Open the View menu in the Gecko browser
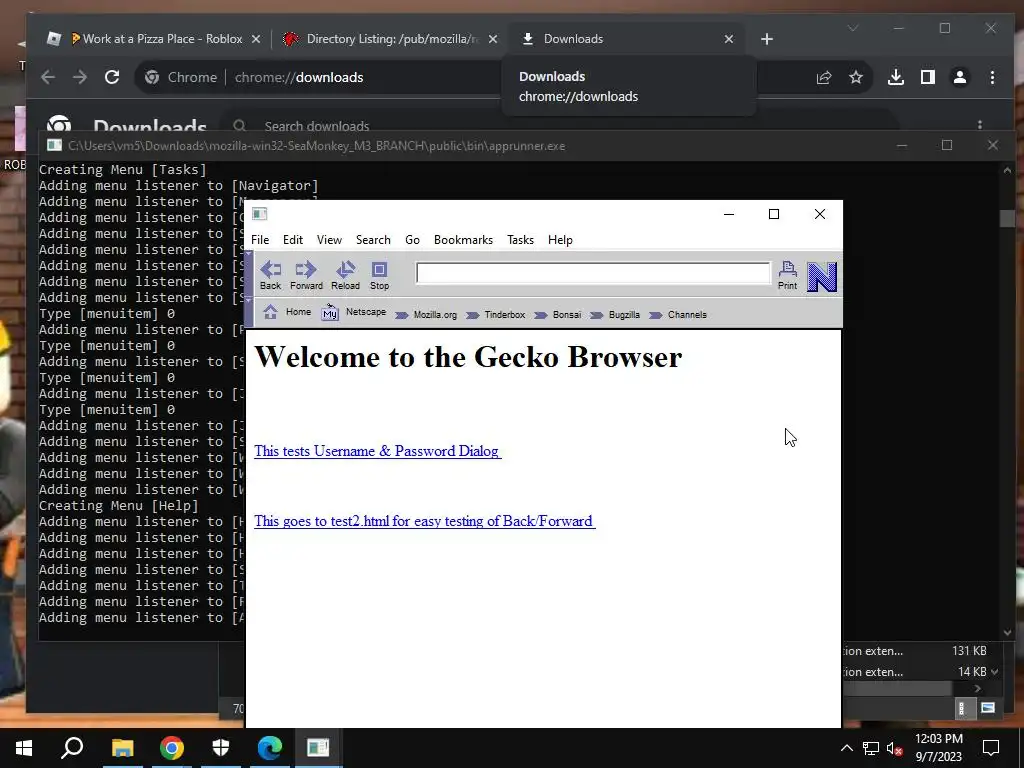The height and width of the screenshot is (768, 1024). click(329, 240)
